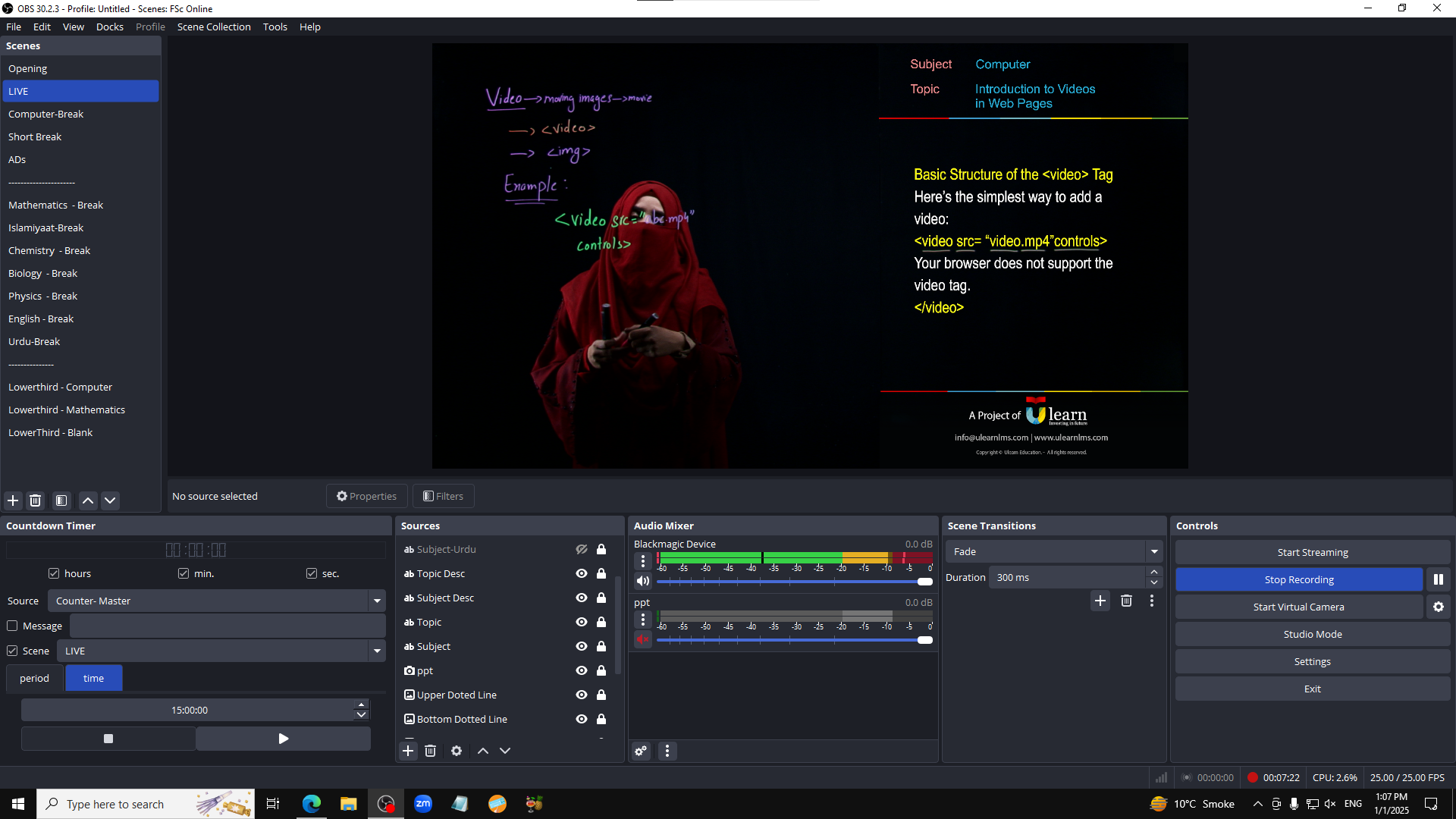Image resolution: width=1456 pixels, height=819 pixels.
Task: Open source properties gear icon
Action: 457,751
